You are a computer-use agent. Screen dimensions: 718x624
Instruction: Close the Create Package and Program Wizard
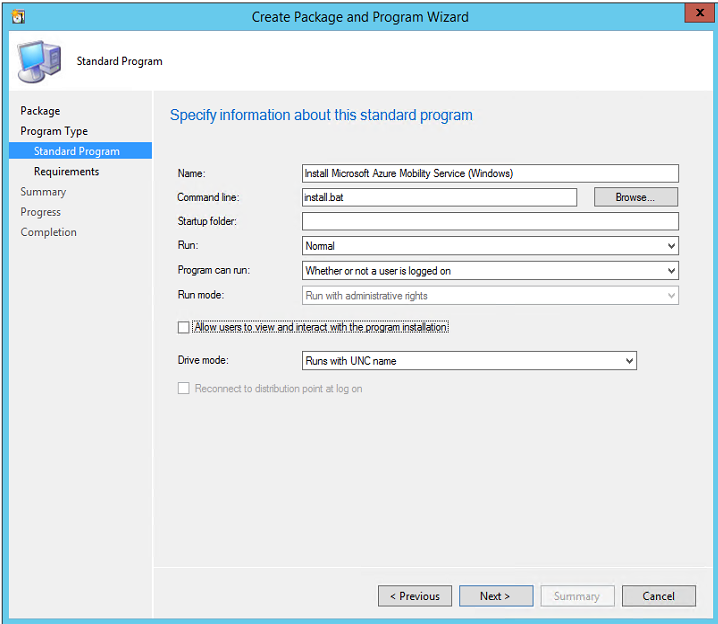pos(699,13)
